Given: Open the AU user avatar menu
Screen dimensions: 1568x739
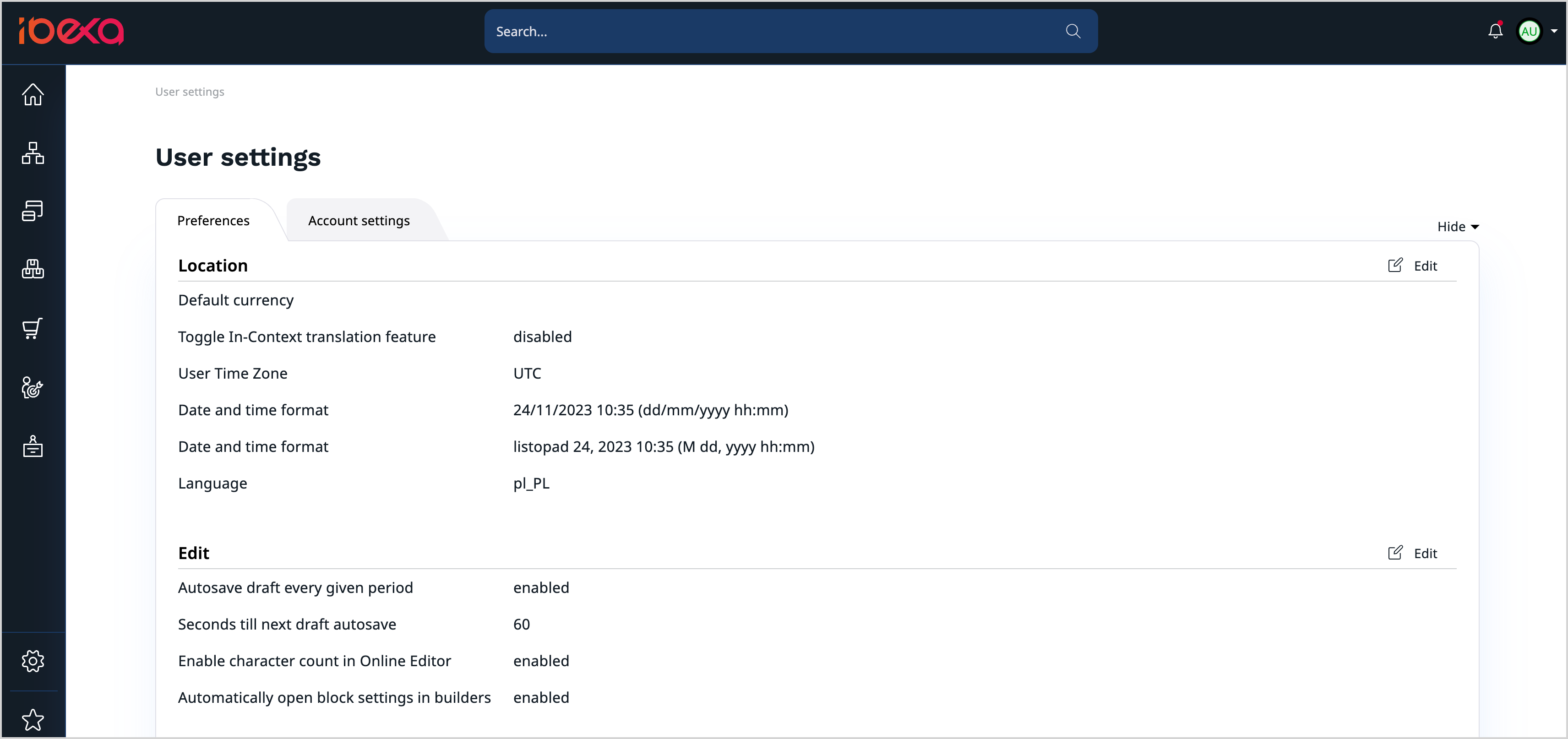Looking at the screenshot, I should (1529, 31).
